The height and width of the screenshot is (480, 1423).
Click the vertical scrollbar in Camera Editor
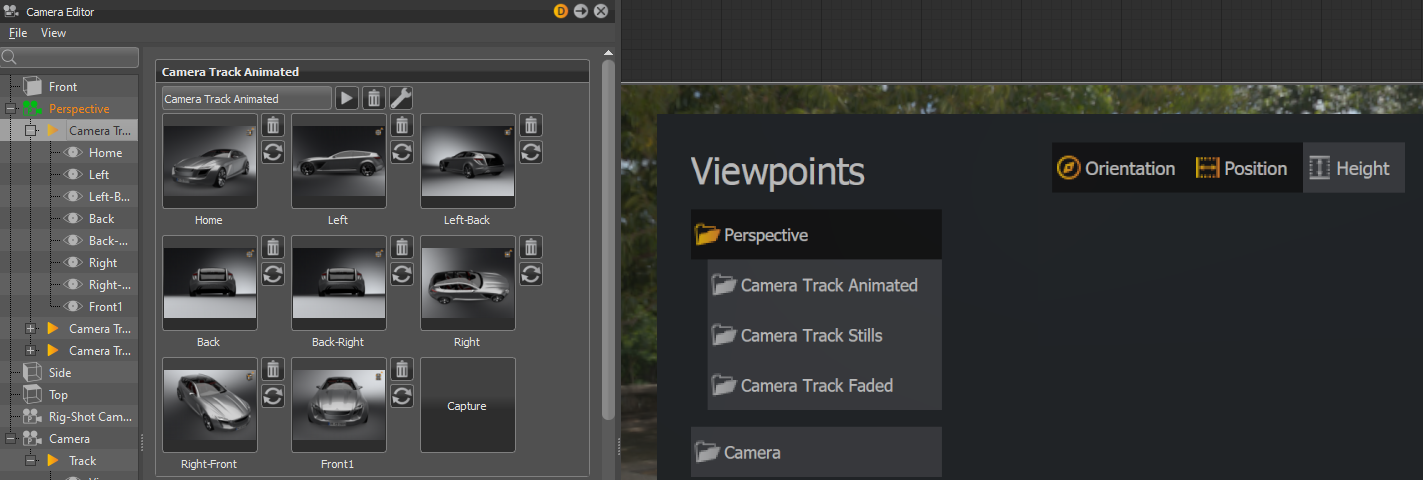(x=609, y=240)
